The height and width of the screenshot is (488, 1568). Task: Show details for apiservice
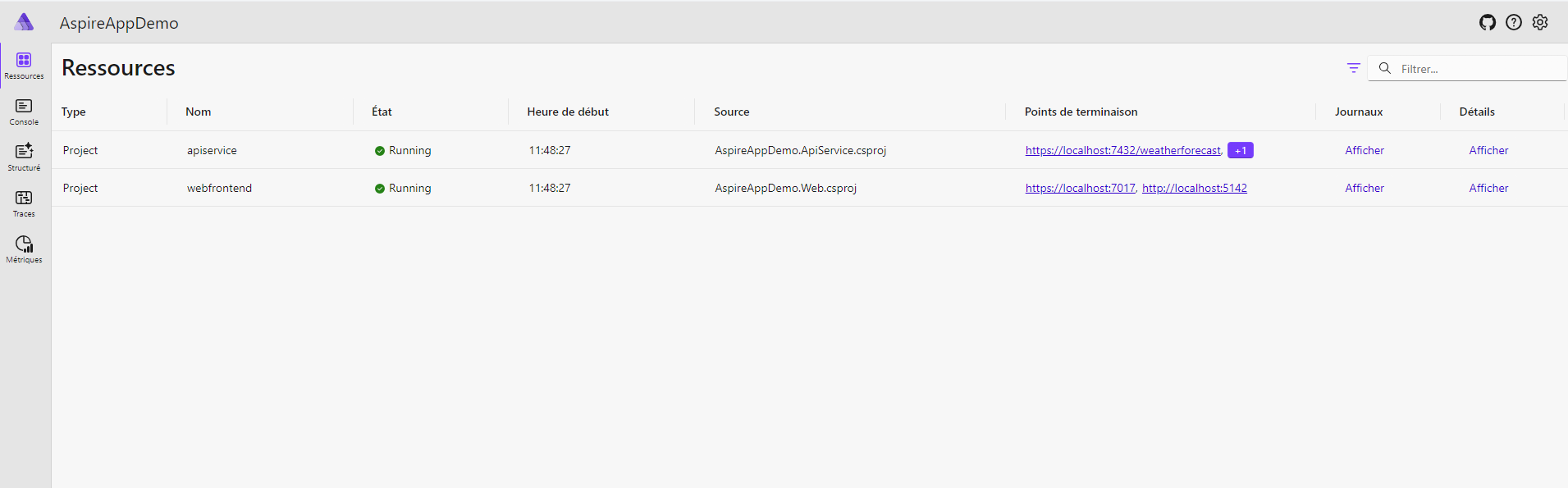pyautogui.click(x=1488, y=151)
